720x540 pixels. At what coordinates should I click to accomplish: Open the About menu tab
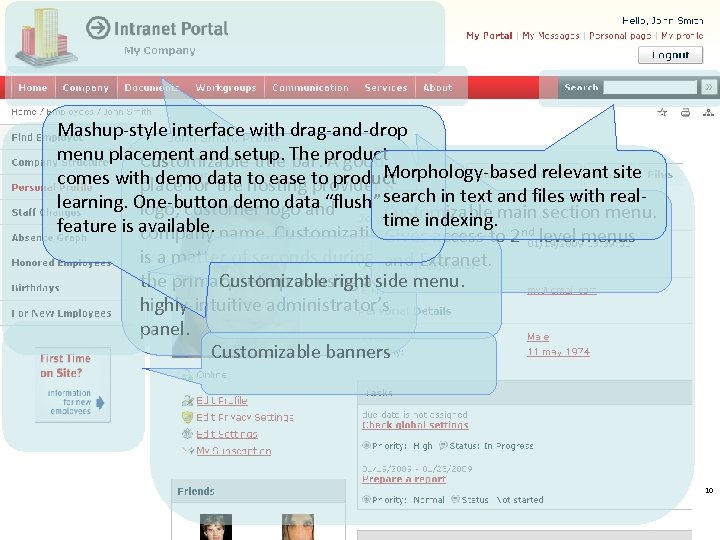point(438,87)
